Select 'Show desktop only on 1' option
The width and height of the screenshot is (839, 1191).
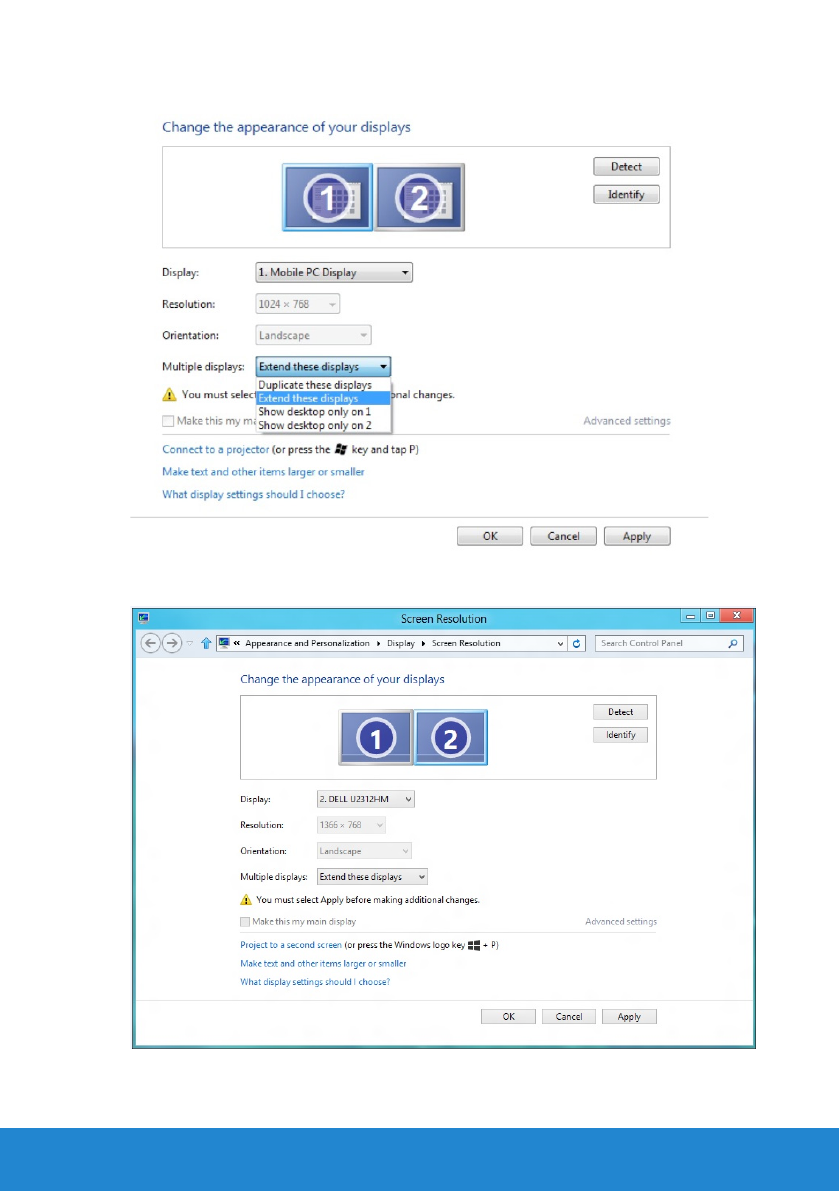point(314,411)
